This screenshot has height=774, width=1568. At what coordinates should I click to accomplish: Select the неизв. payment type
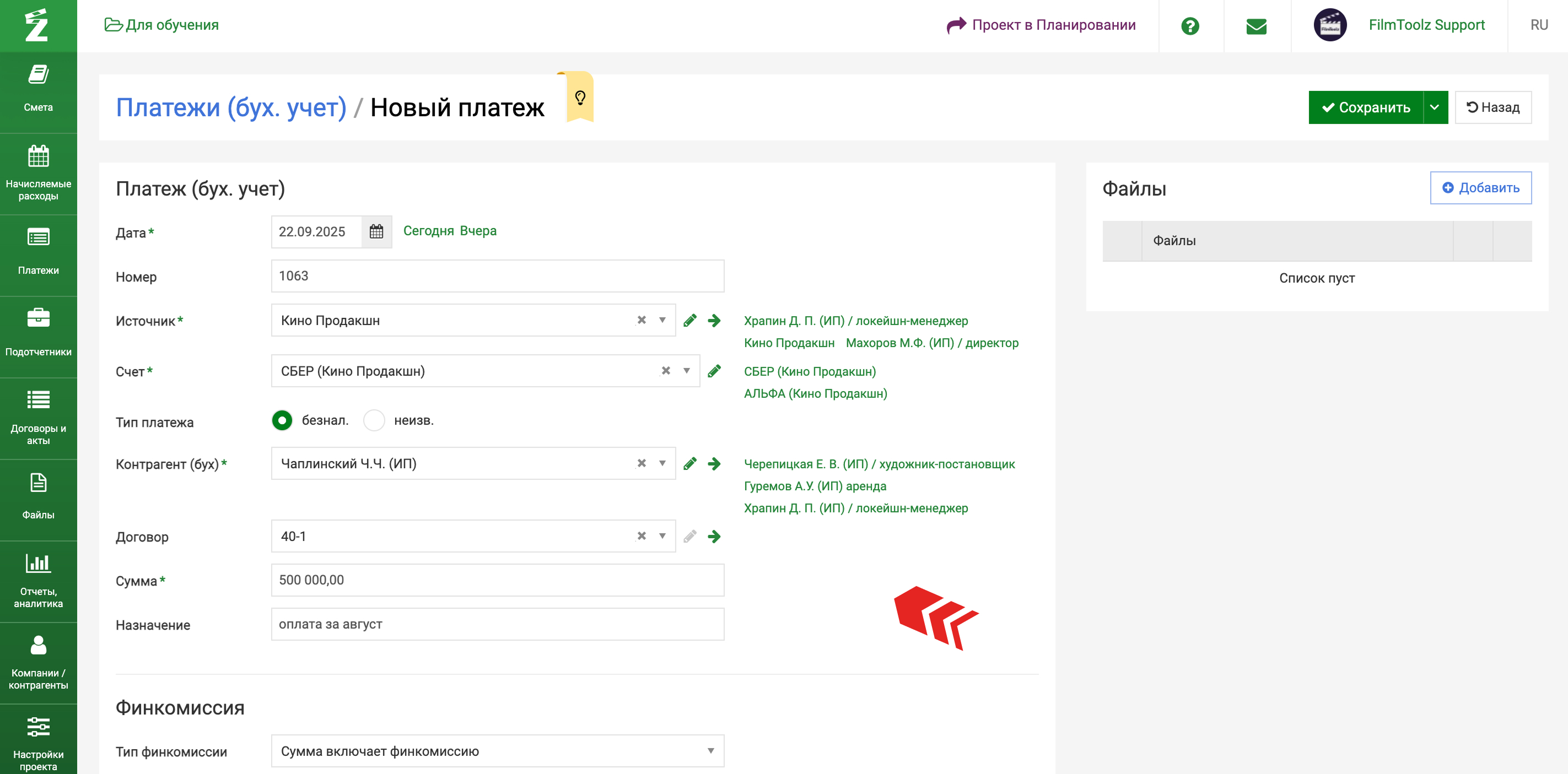coord(374,420)
